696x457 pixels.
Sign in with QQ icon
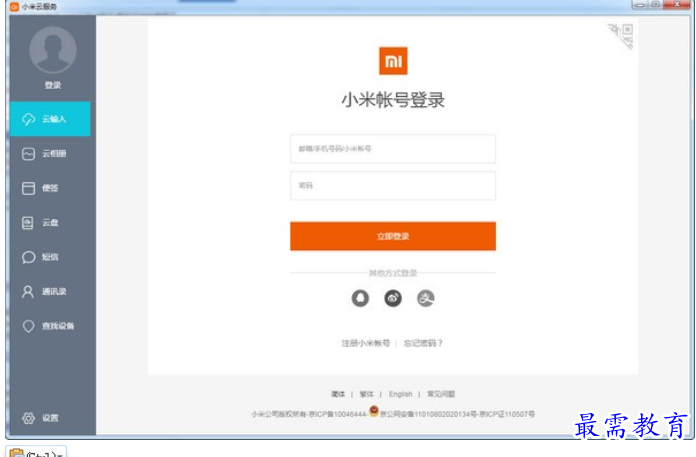[x=360, y=298]
